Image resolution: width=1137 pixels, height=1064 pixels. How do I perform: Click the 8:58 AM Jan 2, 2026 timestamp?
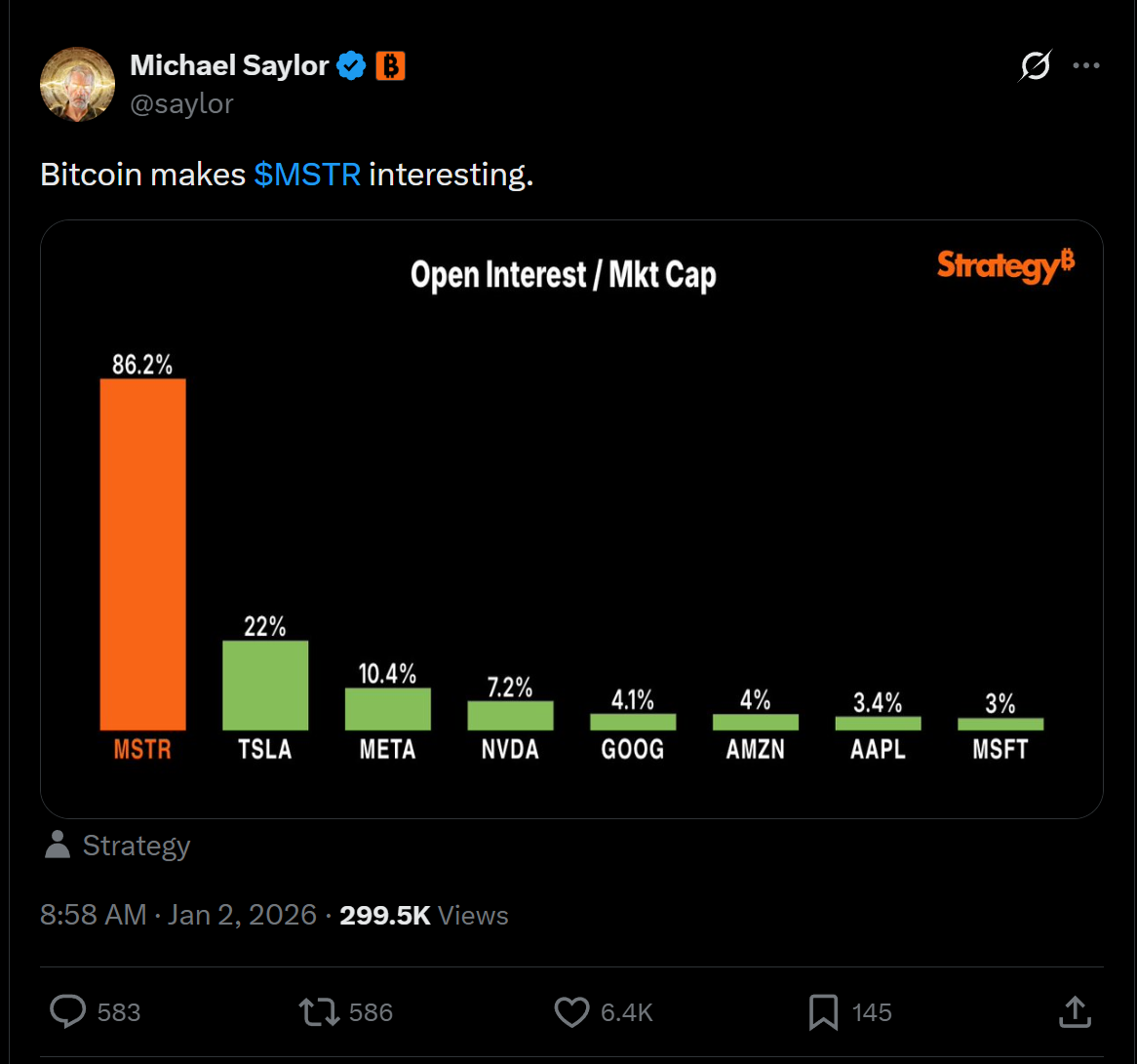pos(178,915)
